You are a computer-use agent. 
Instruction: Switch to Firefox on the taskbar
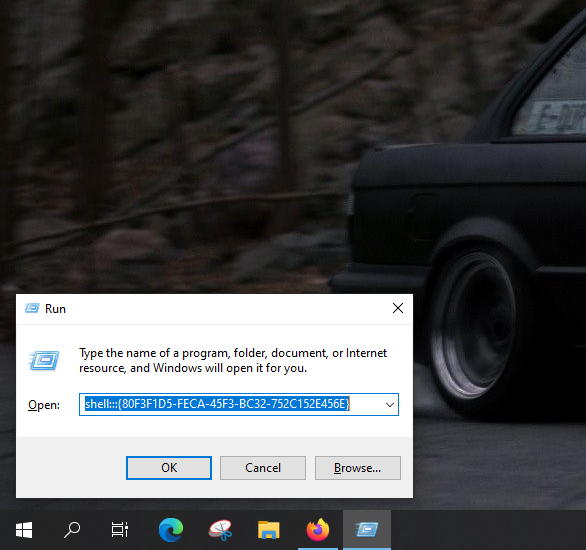point(318,530)
